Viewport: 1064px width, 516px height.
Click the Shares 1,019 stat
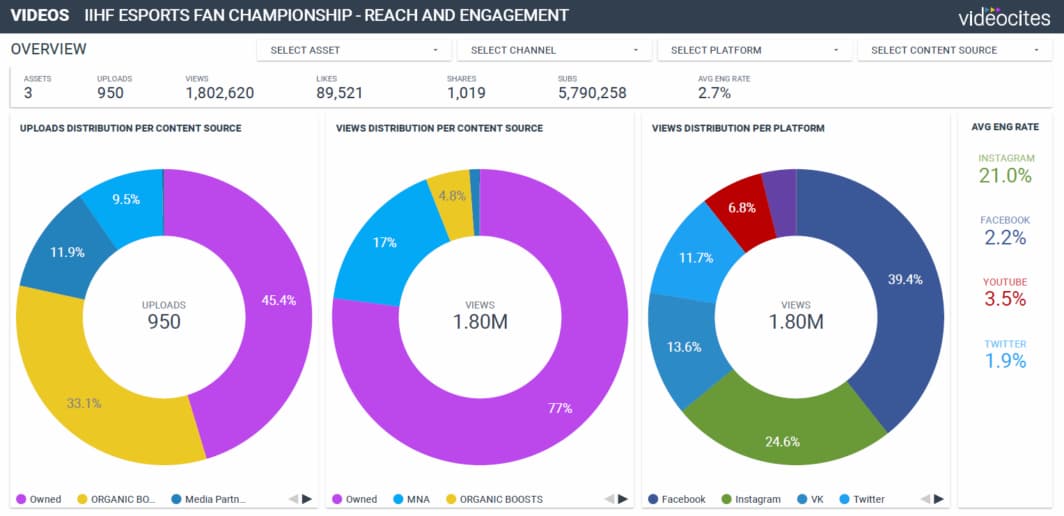pos(466,88)
